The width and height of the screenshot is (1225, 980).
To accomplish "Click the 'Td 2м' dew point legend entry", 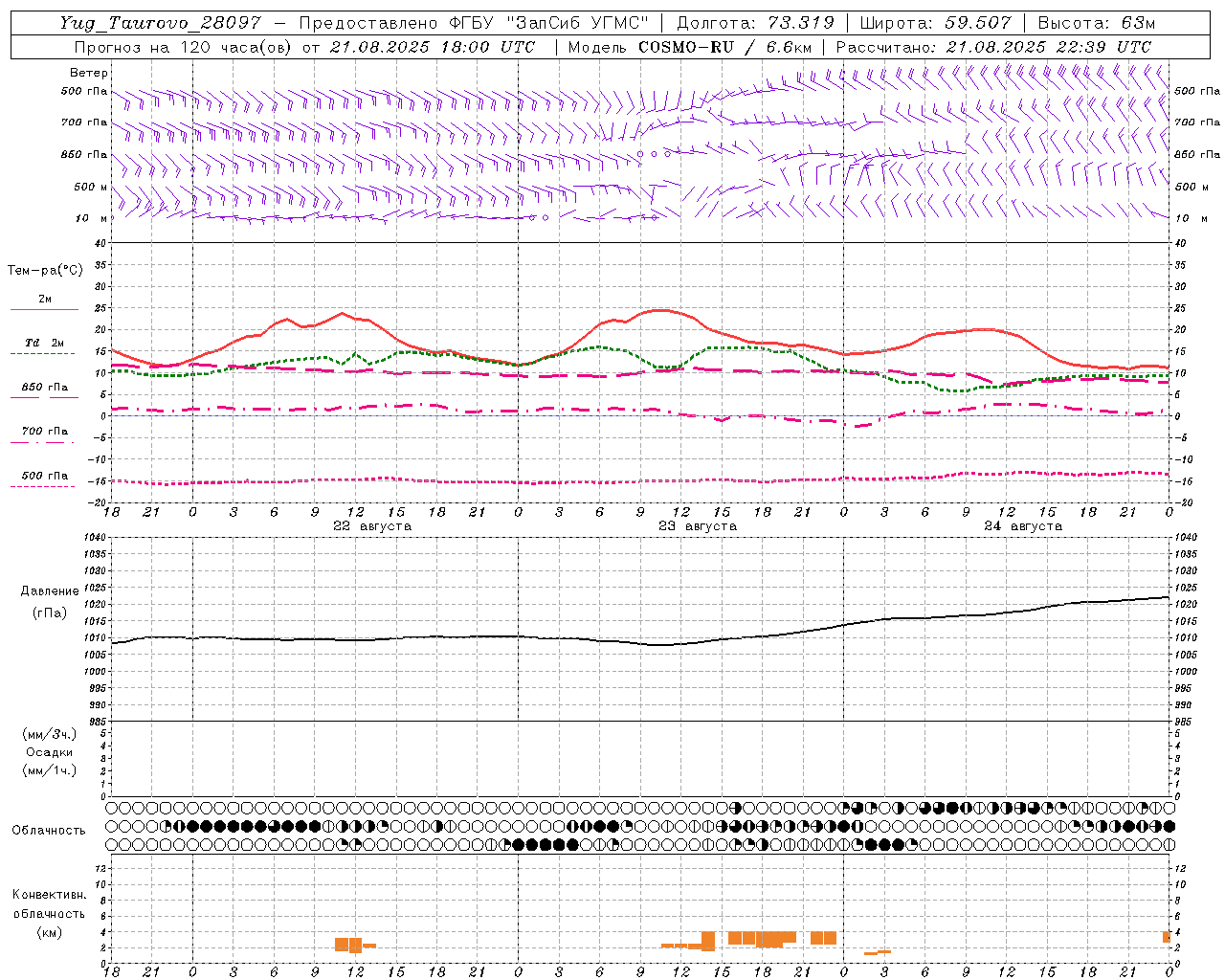I will pyautogui.click(x=45, y=343).
